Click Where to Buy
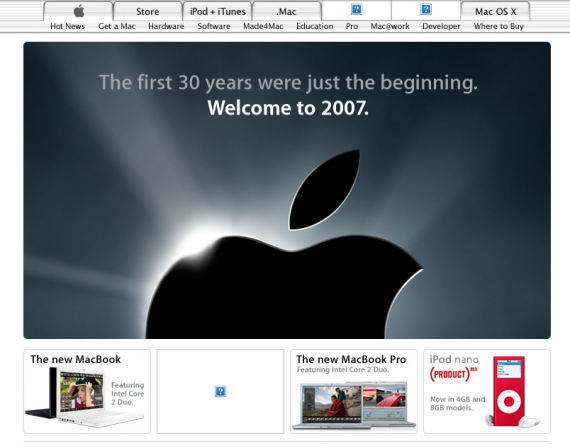 (x=498, y=26)
